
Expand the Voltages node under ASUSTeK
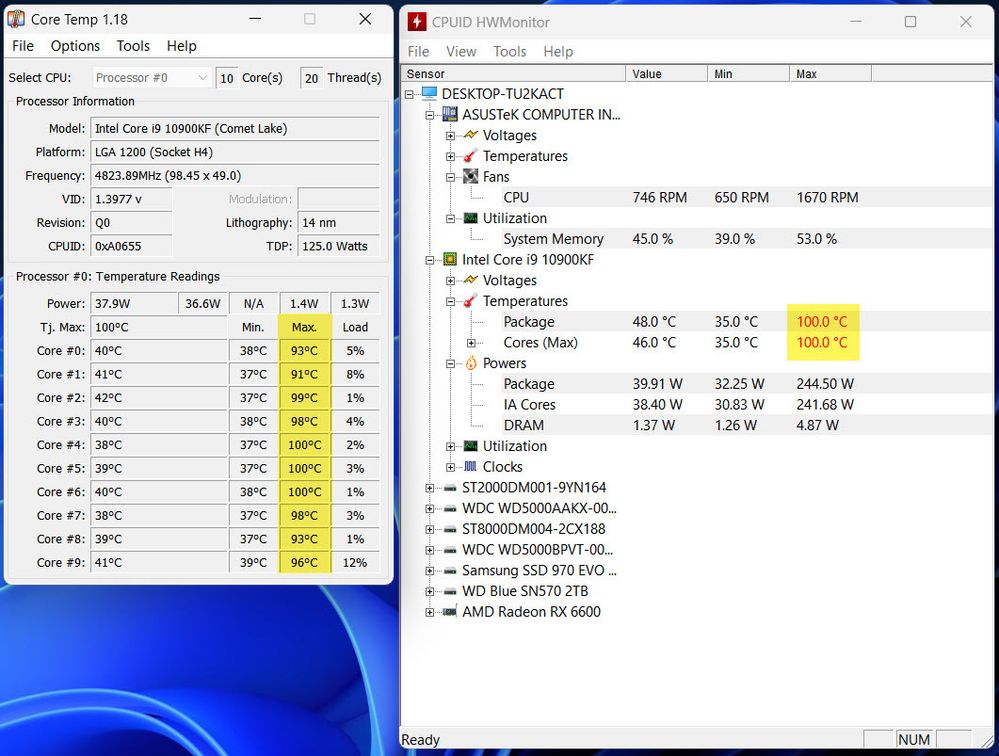(x=451, y=136)
